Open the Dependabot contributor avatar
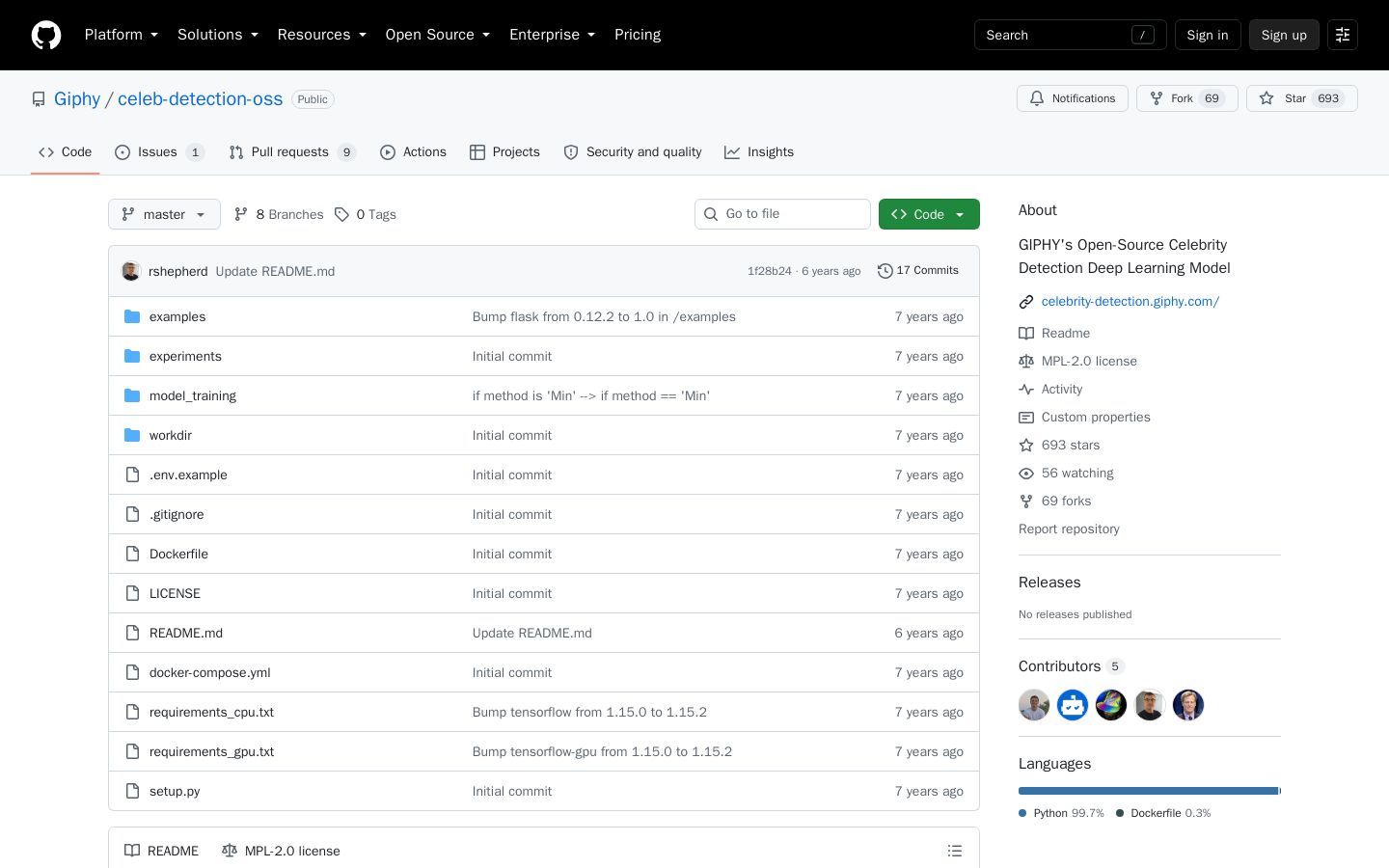This screenshot has width=1389, height=868. tap(1073, 705)
